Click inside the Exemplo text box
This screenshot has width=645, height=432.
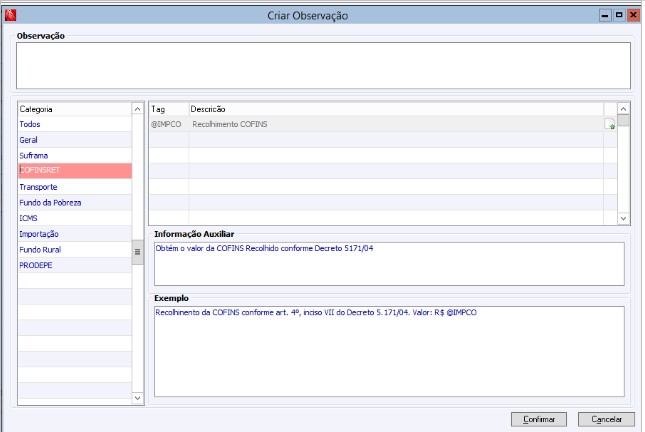point(389,351)
